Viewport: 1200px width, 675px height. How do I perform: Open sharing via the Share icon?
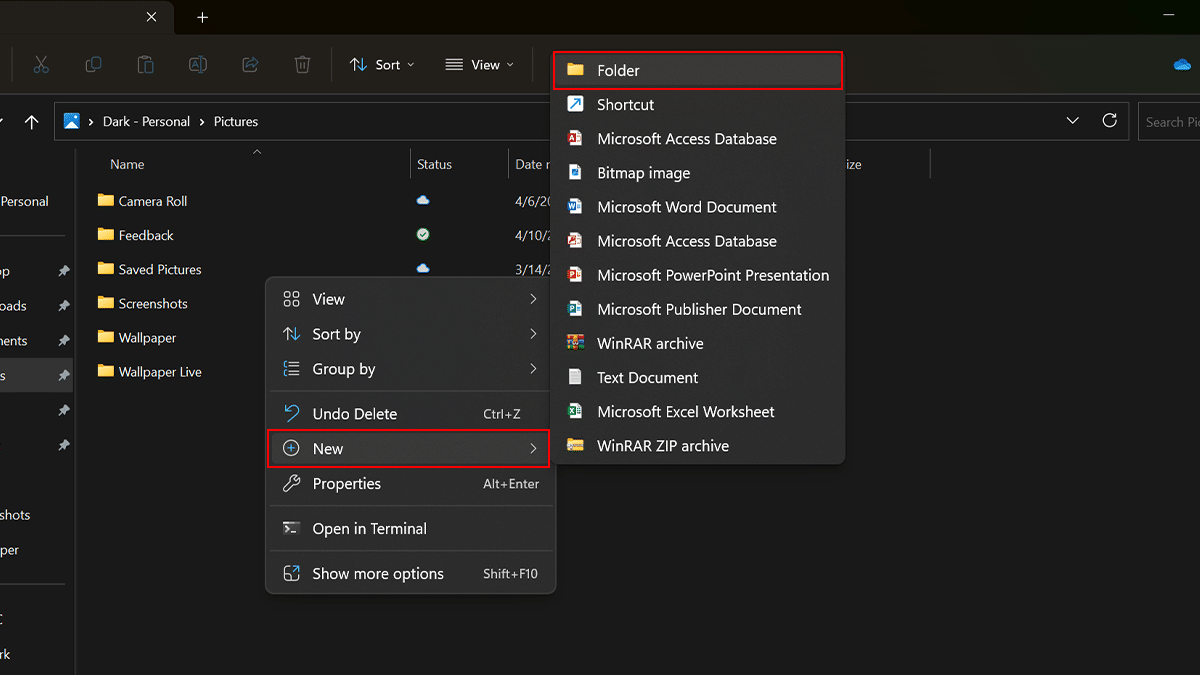point(249,64)
